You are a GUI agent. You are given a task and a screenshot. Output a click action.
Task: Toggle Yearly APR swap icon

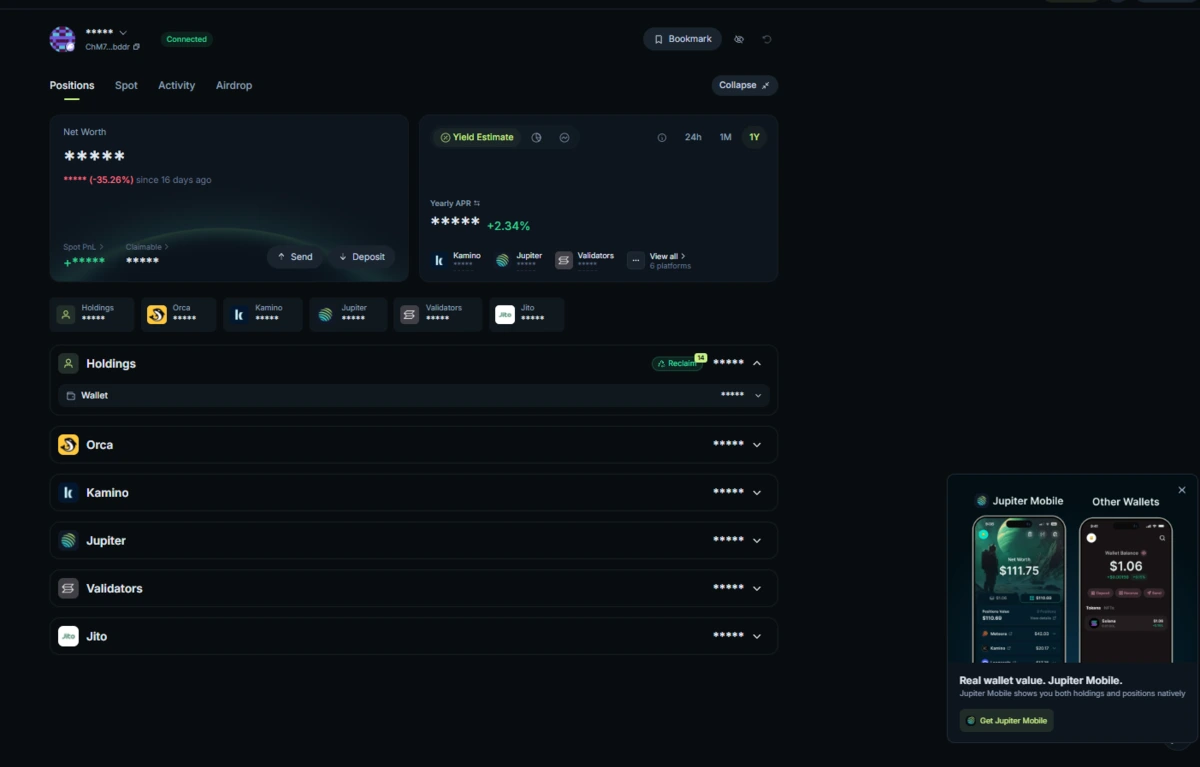(477, 203)
